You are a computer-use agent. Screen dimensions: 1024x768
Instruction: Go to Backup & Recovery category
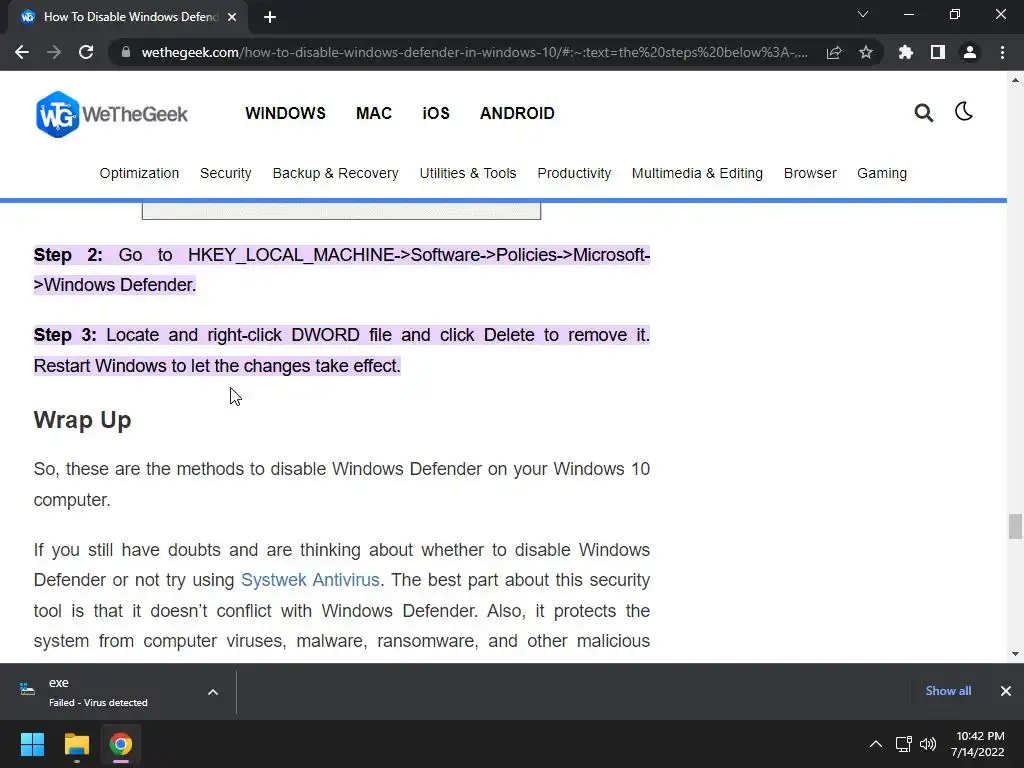click(x=335, y=173)
